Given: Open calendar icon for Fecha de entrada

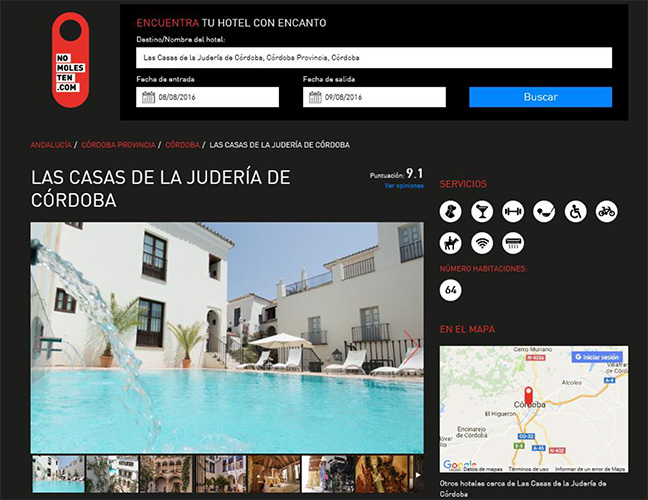Looking at the screenshot, I should (148, 97).
